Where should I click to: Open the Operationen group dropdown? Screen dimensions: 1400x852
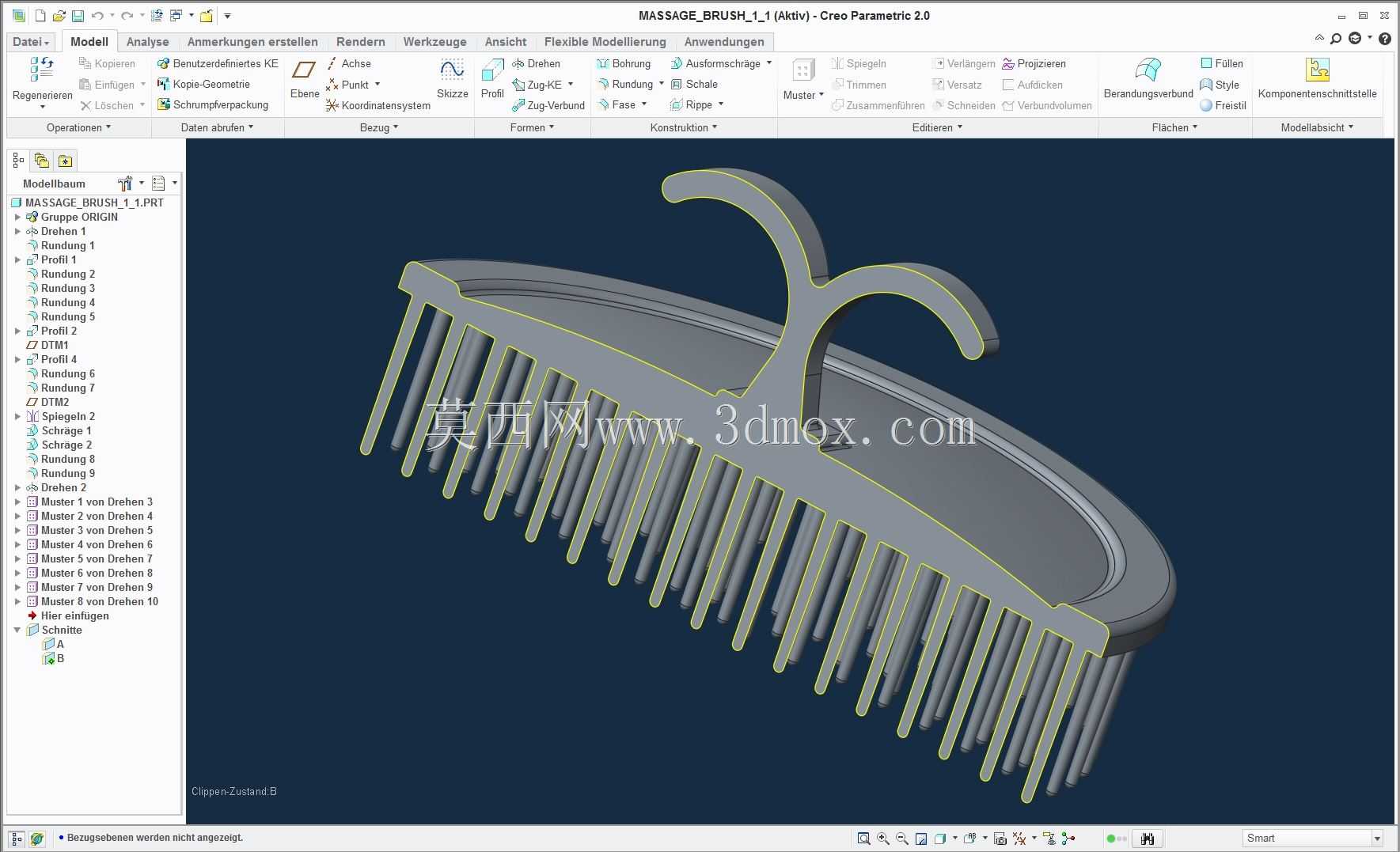click(x=78, y=127)
